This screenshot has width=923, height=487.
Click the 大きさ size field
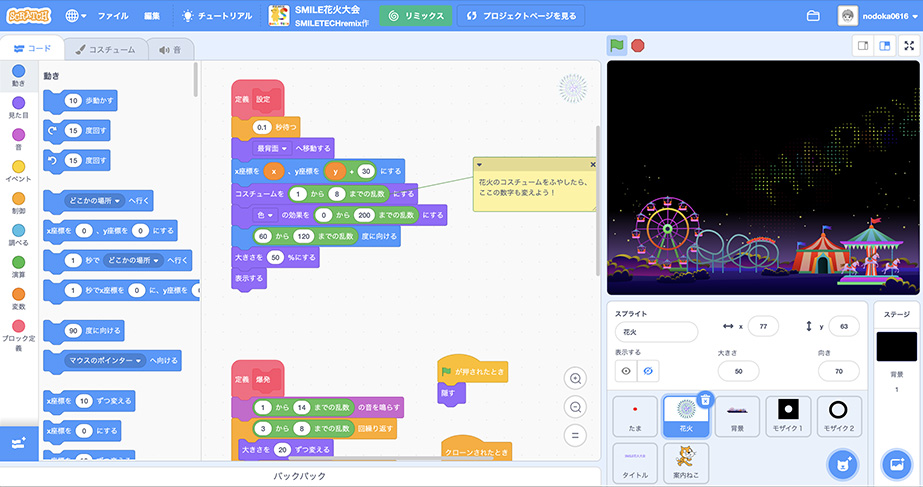738,371
